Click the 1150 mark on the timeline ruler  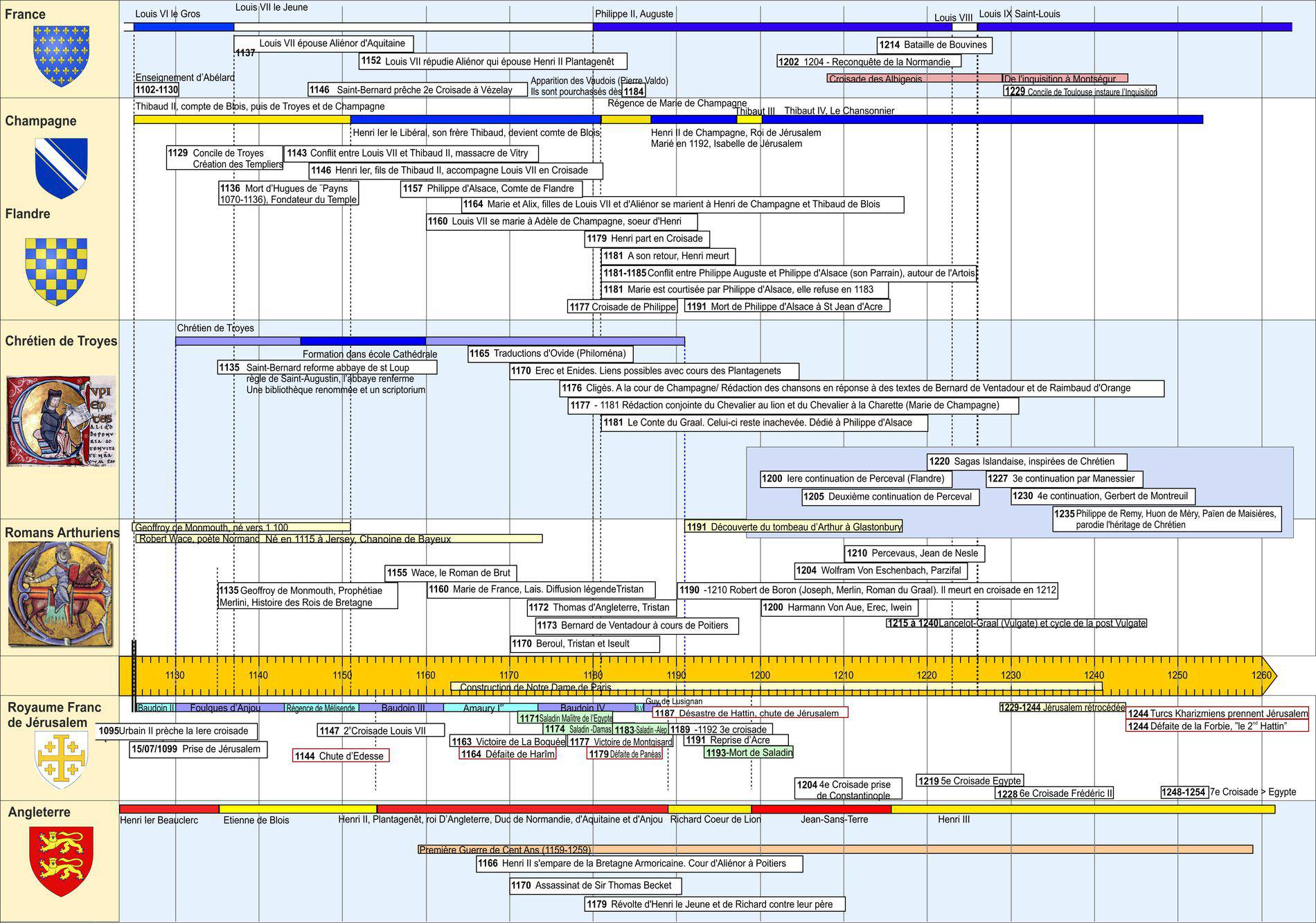pos(342,675)
